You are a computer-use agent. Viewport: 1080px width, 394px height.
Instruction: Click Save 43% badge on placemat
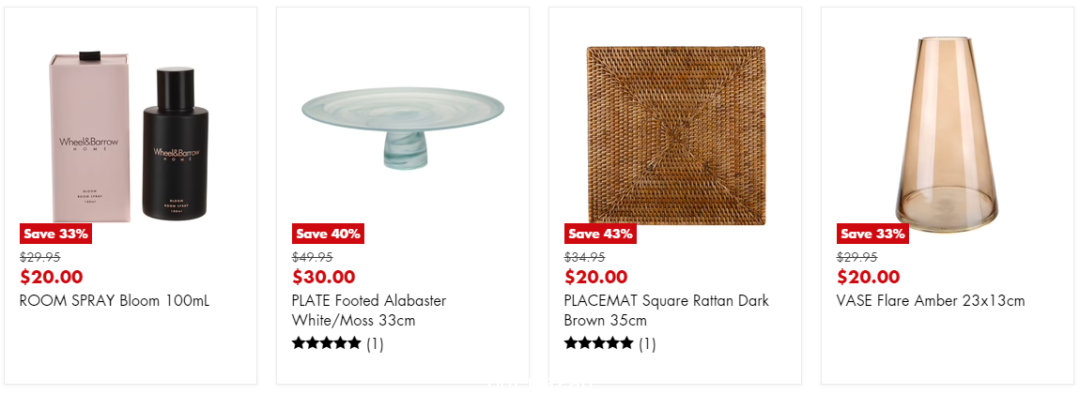tap(600, 234)
